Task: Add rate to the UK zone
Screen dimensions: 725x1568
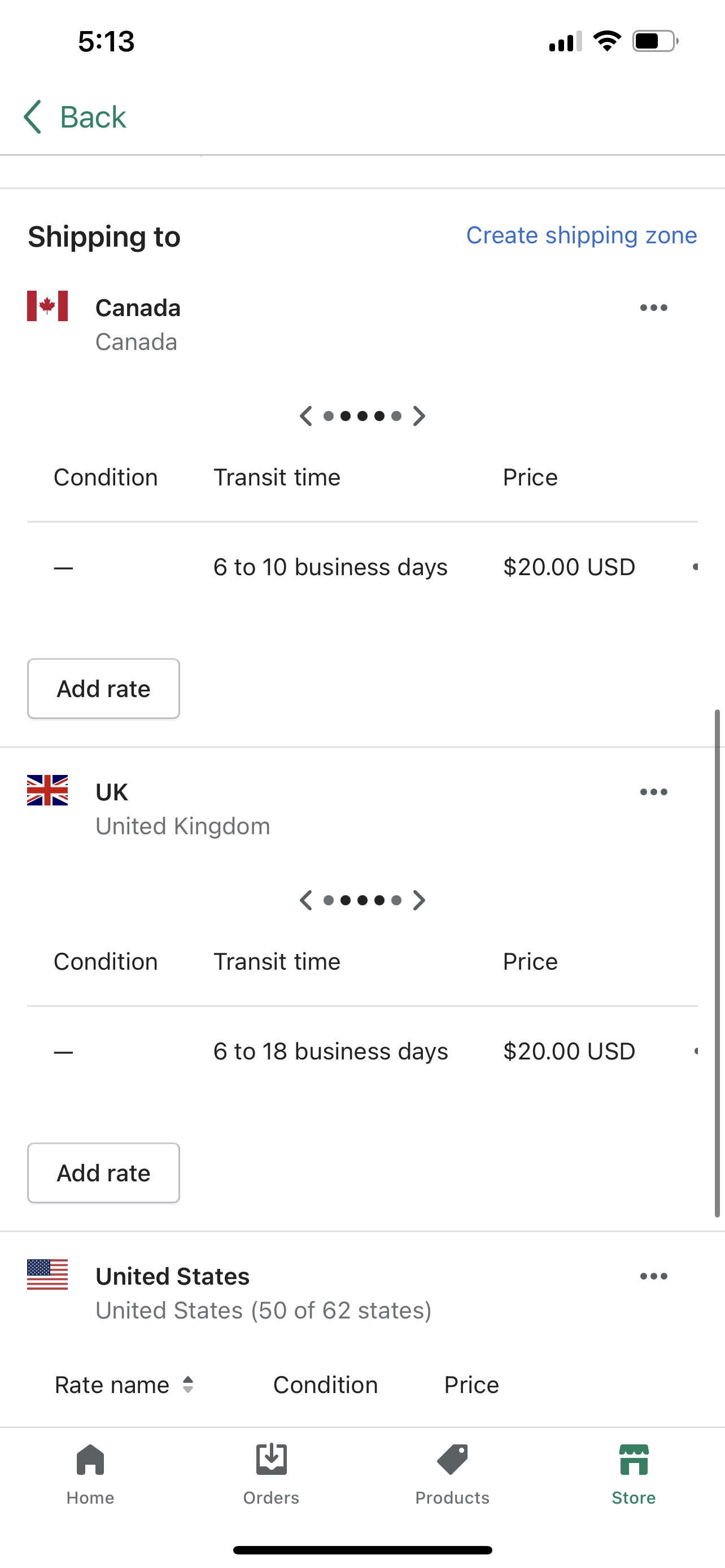Action: point(103,1173)
